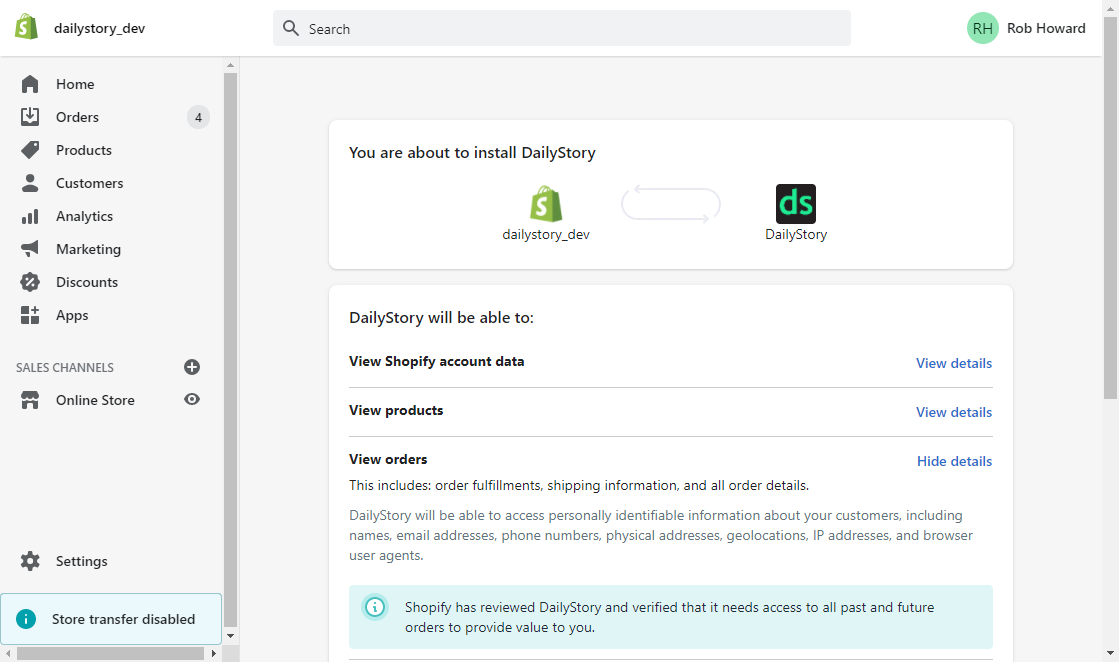Click the Settings gear icon
The width and height of the screenshot is (1119, 662).
pos(30,561)
